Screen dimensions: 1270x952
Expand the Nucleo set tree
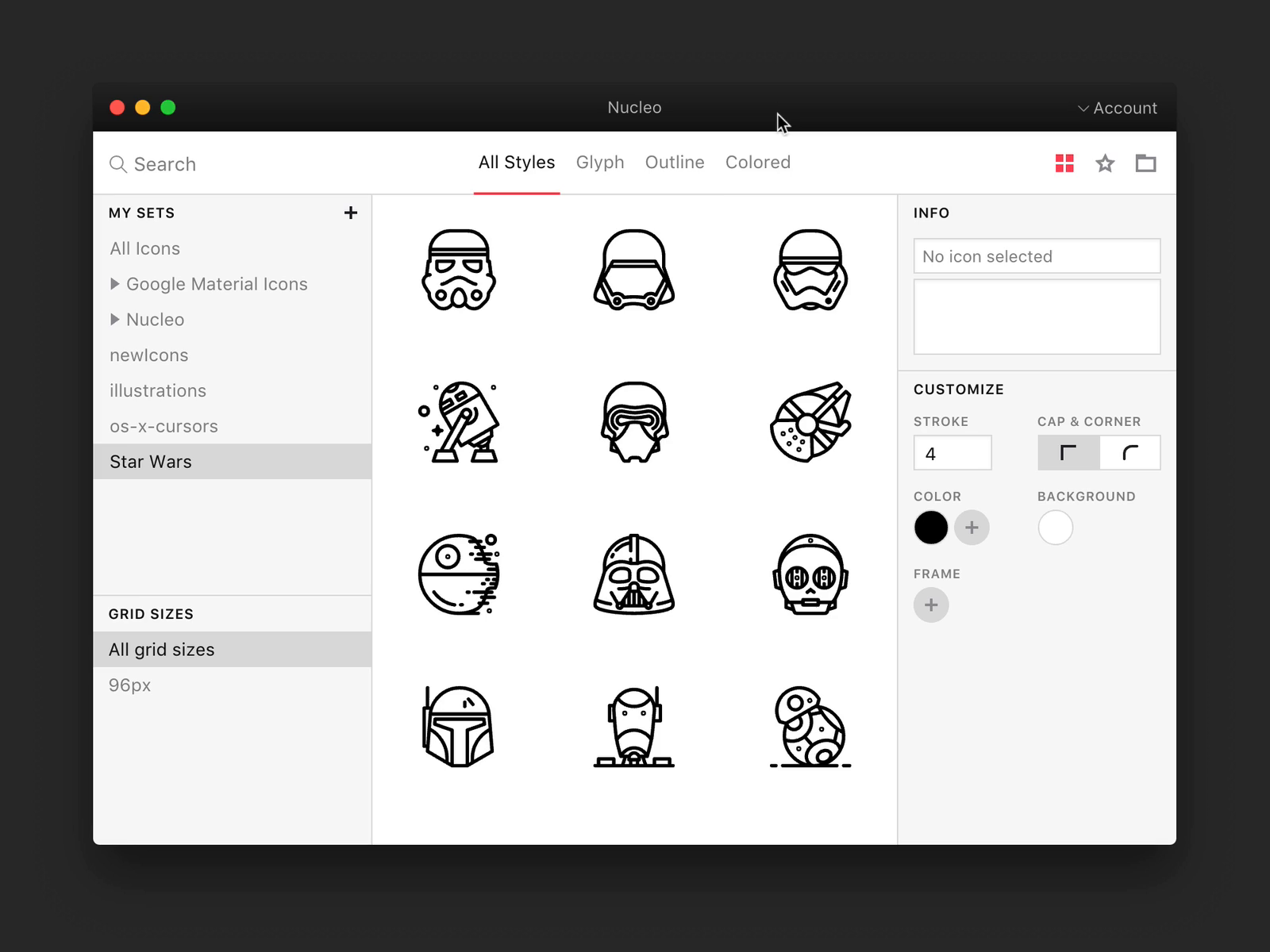coord(115,320)
